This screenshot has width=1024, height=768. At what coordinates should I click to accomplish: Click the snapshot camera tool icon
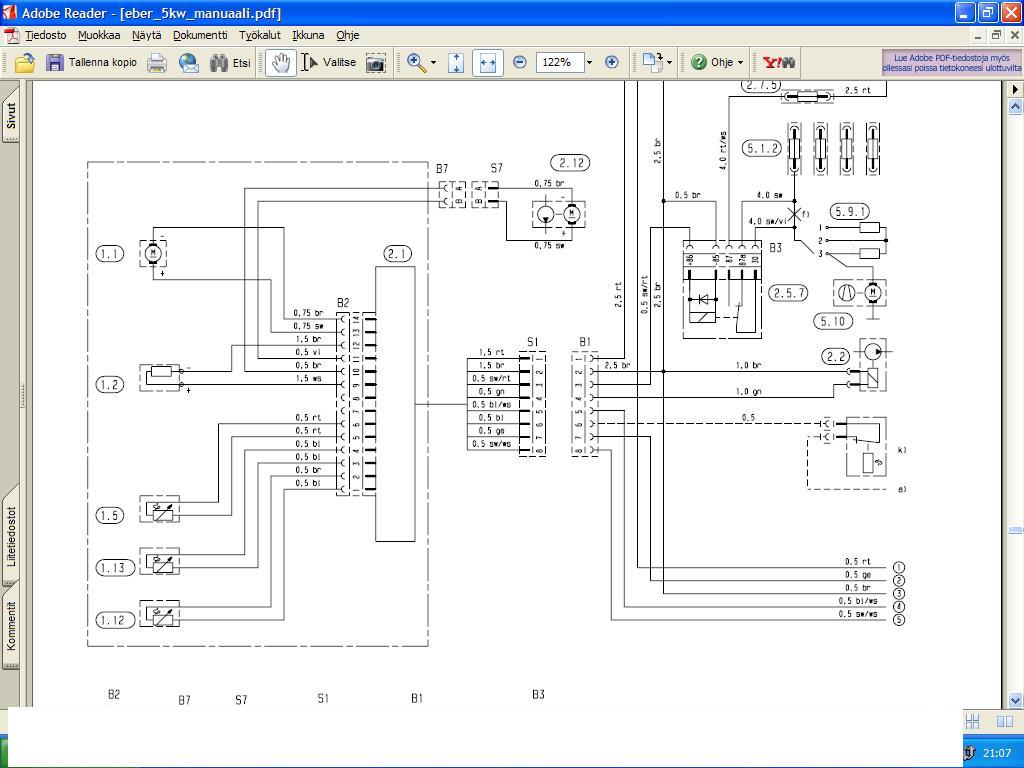click(375, 62)
